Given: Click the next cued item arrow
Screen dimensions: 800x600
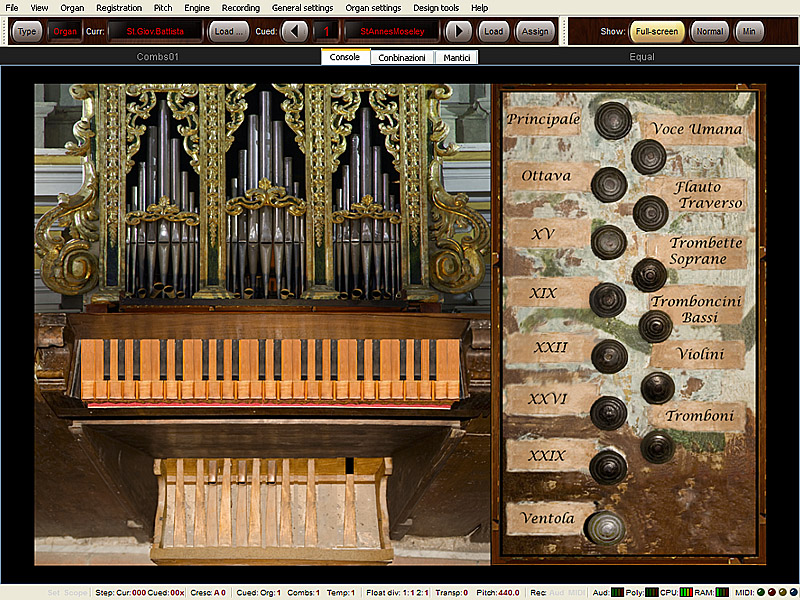Looking at the screenshot, I should tap(458, 31).
